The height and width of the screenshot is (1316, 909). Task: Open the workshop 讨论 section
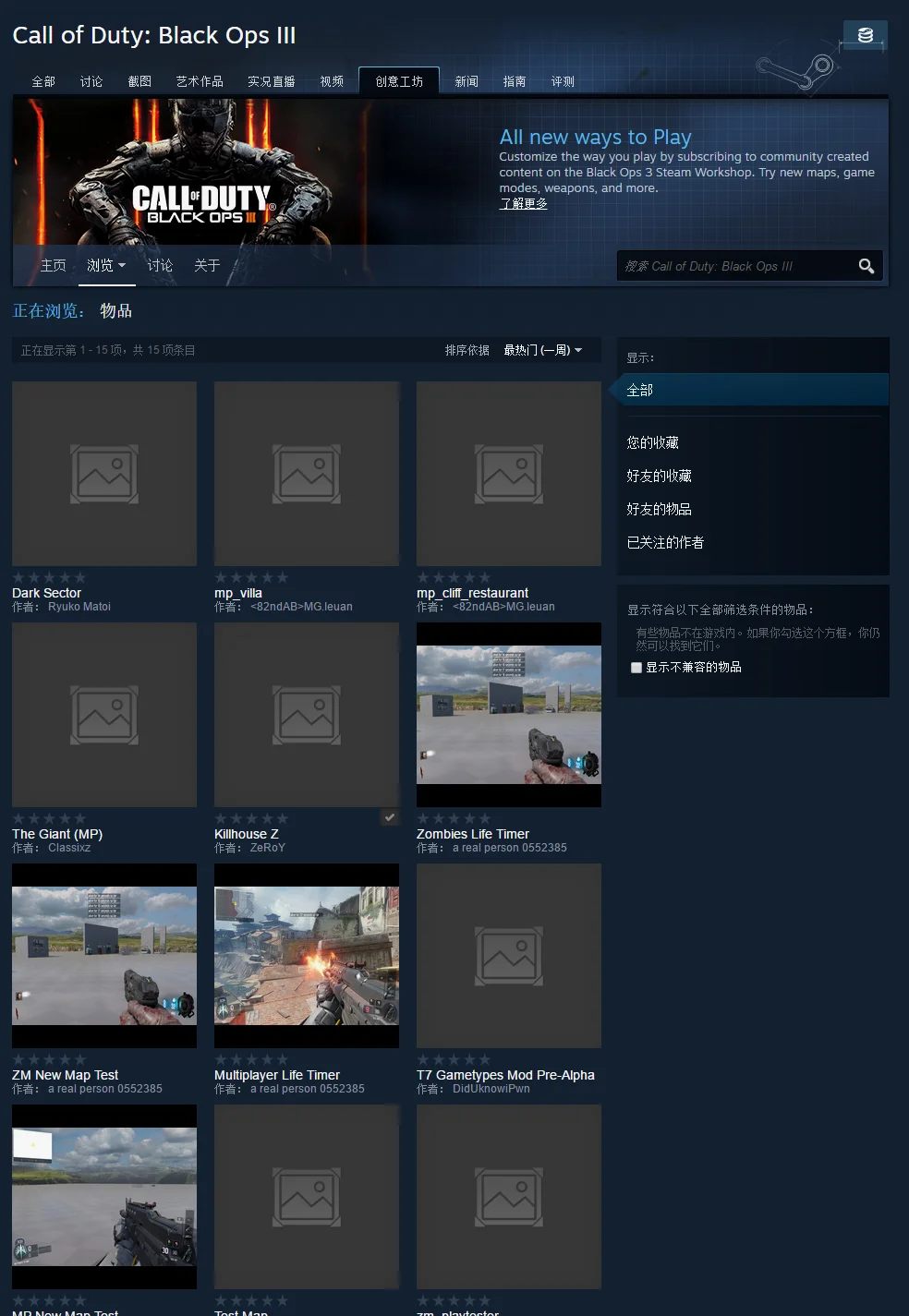(160, 265)
